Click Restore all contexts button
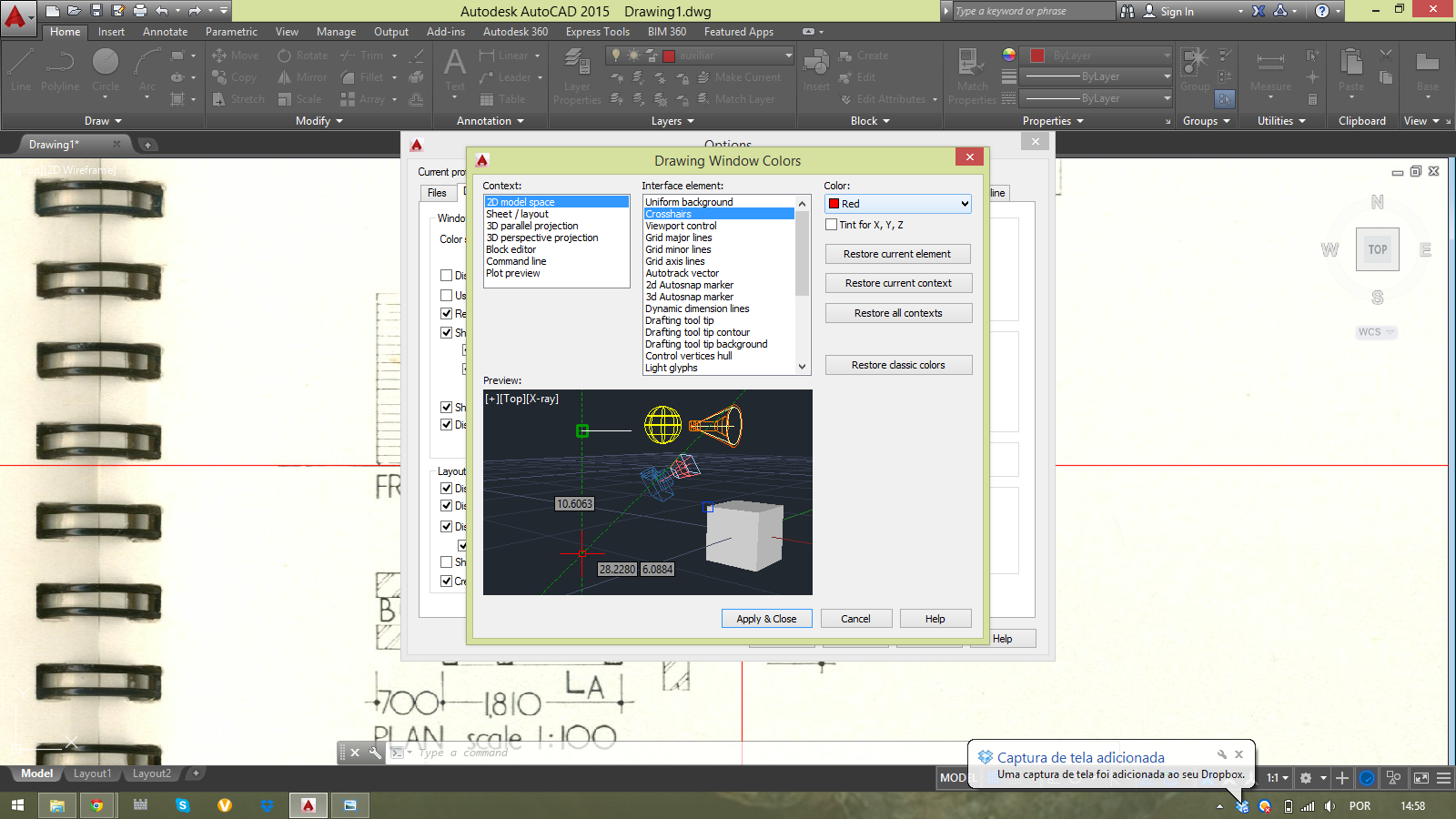This screenshot has width=1456, height=819. (x=898, y=313)
